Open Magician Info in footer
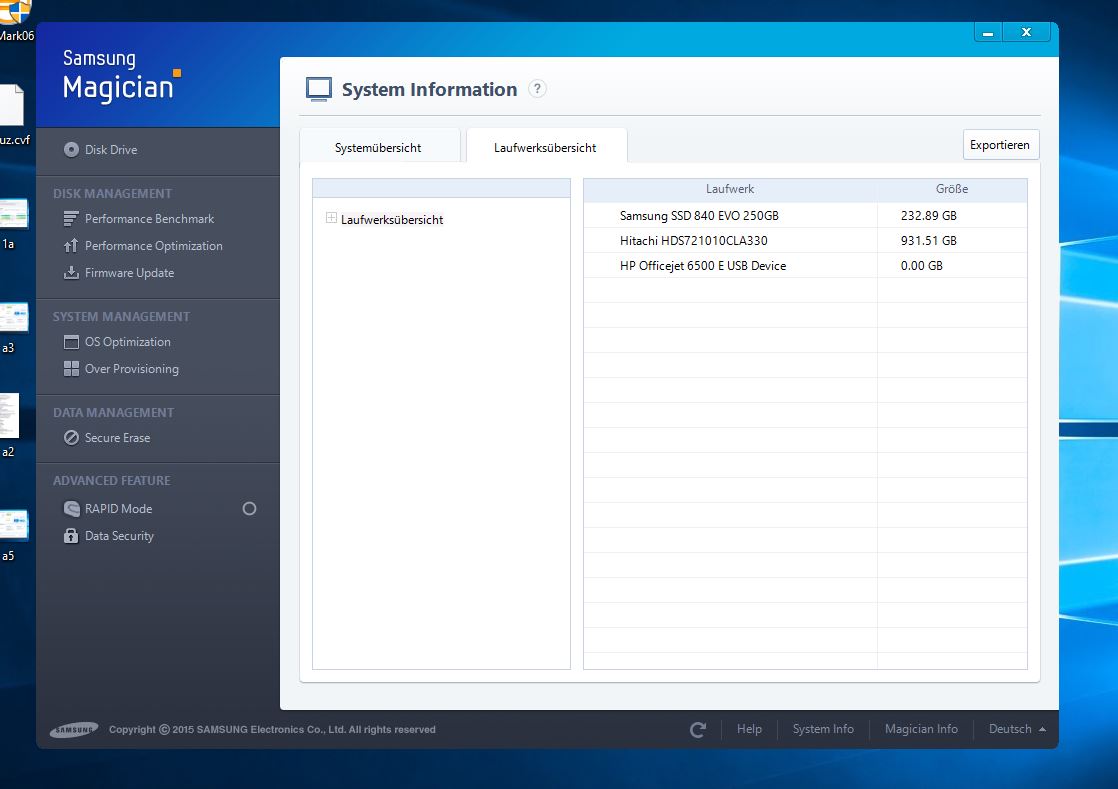 point(920,729)
